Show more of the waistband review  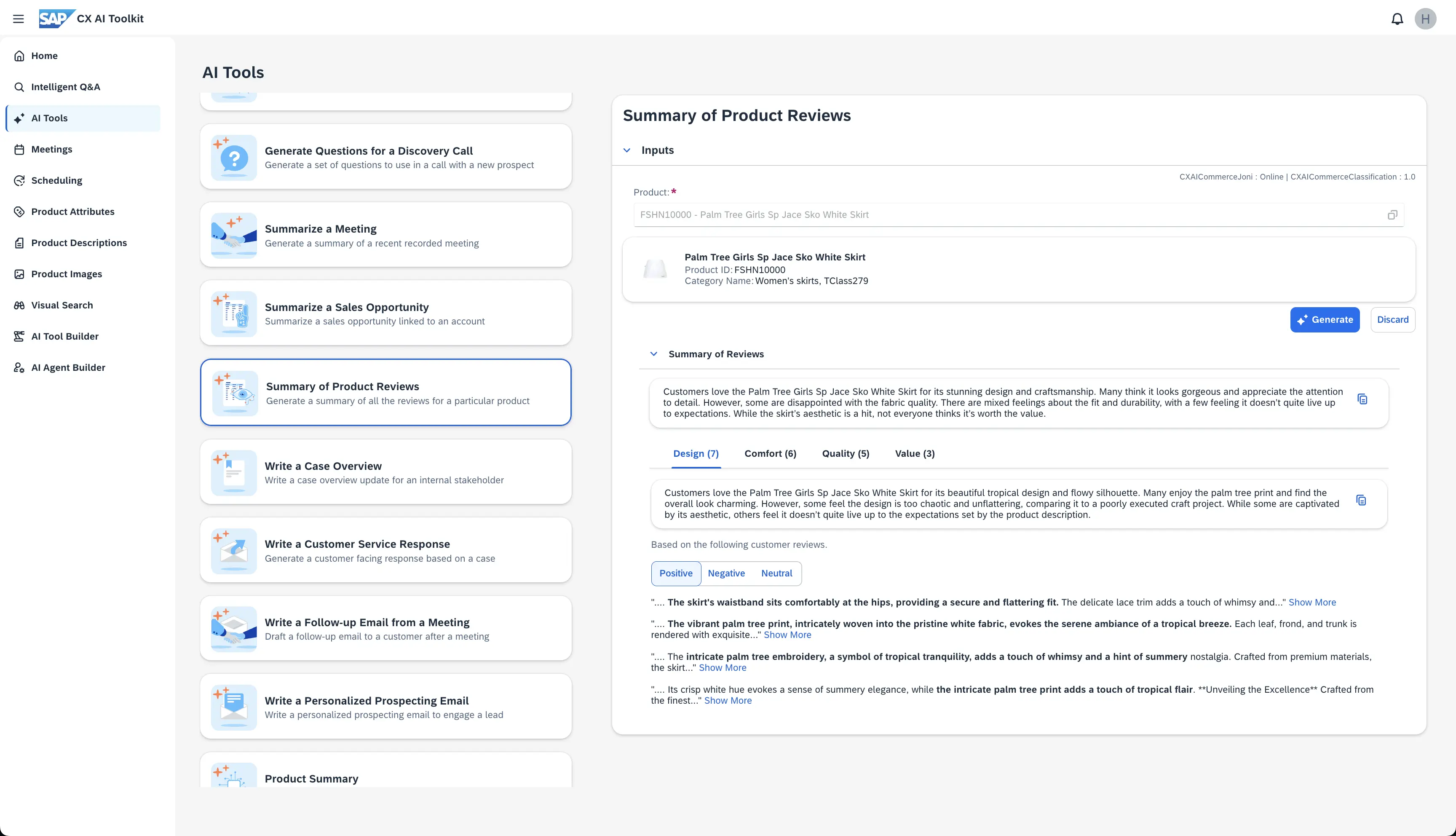(1312, 602)
